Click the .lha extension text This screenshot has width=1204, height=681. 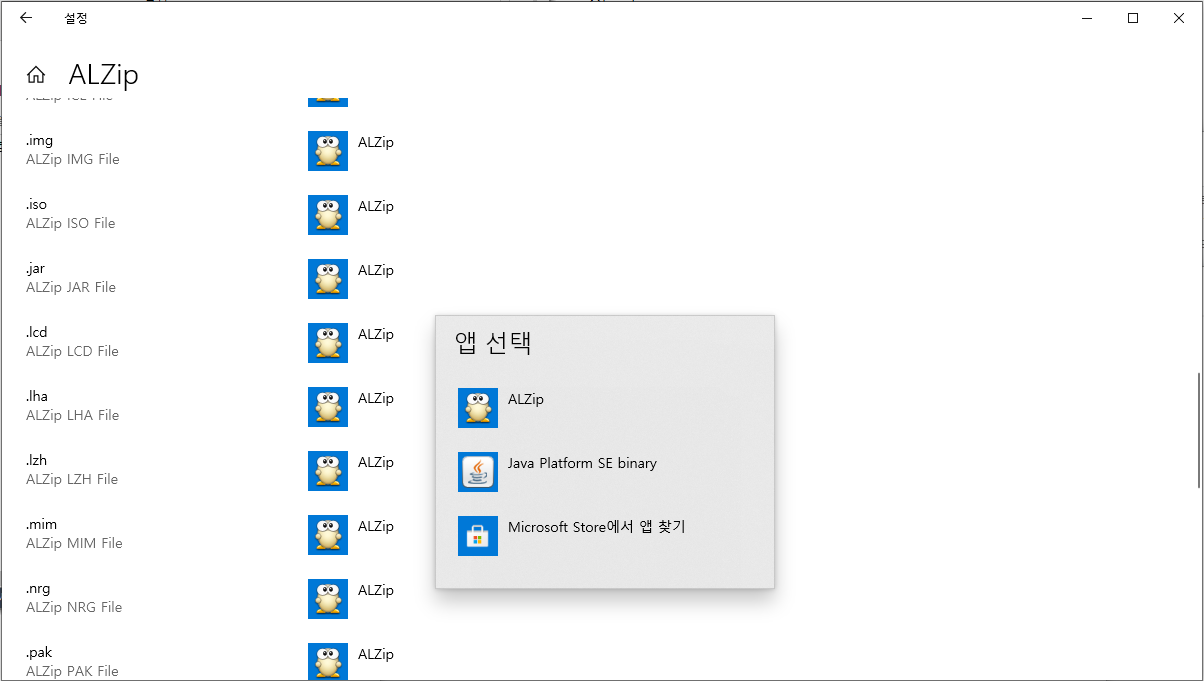pos(37,396)
